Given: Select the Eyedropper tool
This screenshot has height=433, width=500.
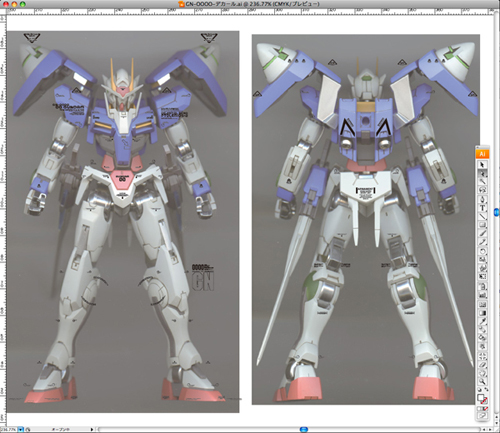Looking at the screenshot, I should click(482, 322).
